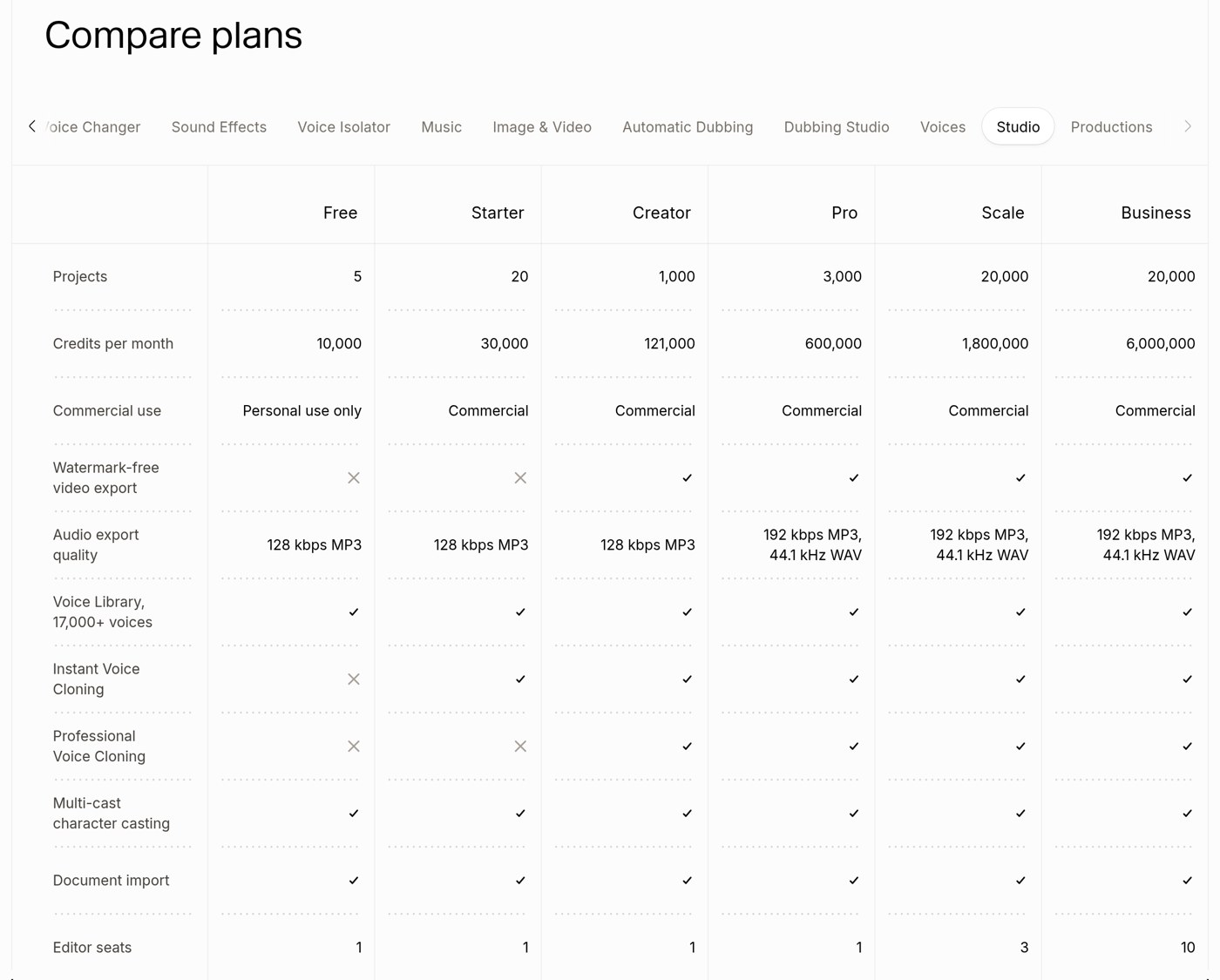Open the Productions tab
This screenshot has height=980, width=1220.
coord(1111,127)
